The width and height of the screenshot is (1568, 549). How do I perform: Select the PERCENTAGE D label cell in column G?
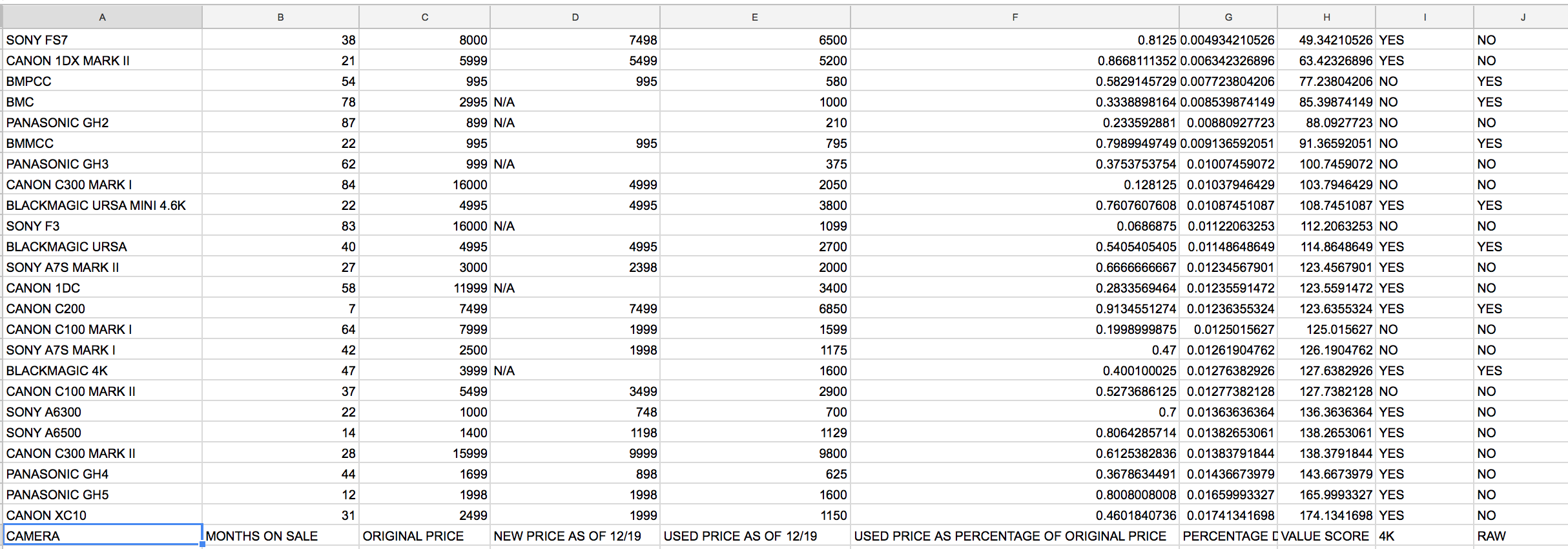click(x=1228, y=536)
